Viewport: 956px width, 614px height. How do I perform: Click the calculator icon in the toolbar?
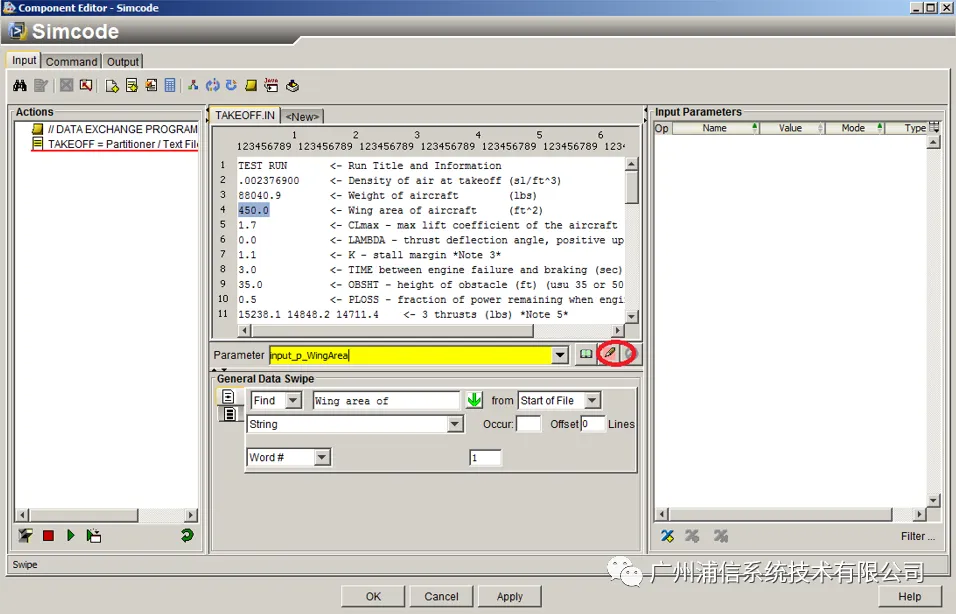[170, 85]
